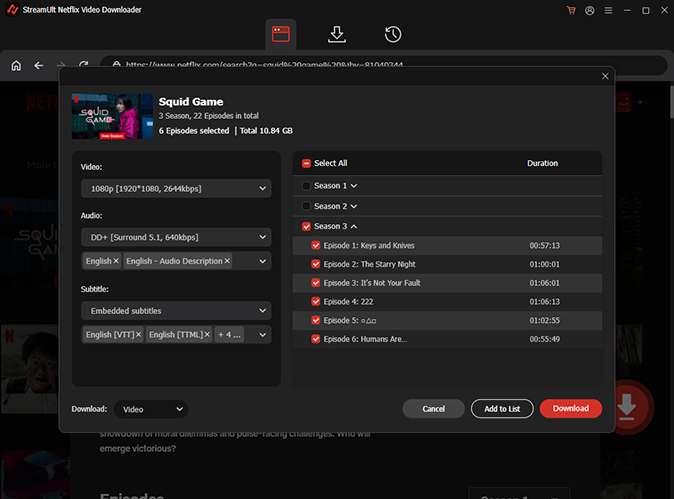Click the + 4 ... more subtitles tag
This screenshot has height=499, width=674.
coord(229,334)
